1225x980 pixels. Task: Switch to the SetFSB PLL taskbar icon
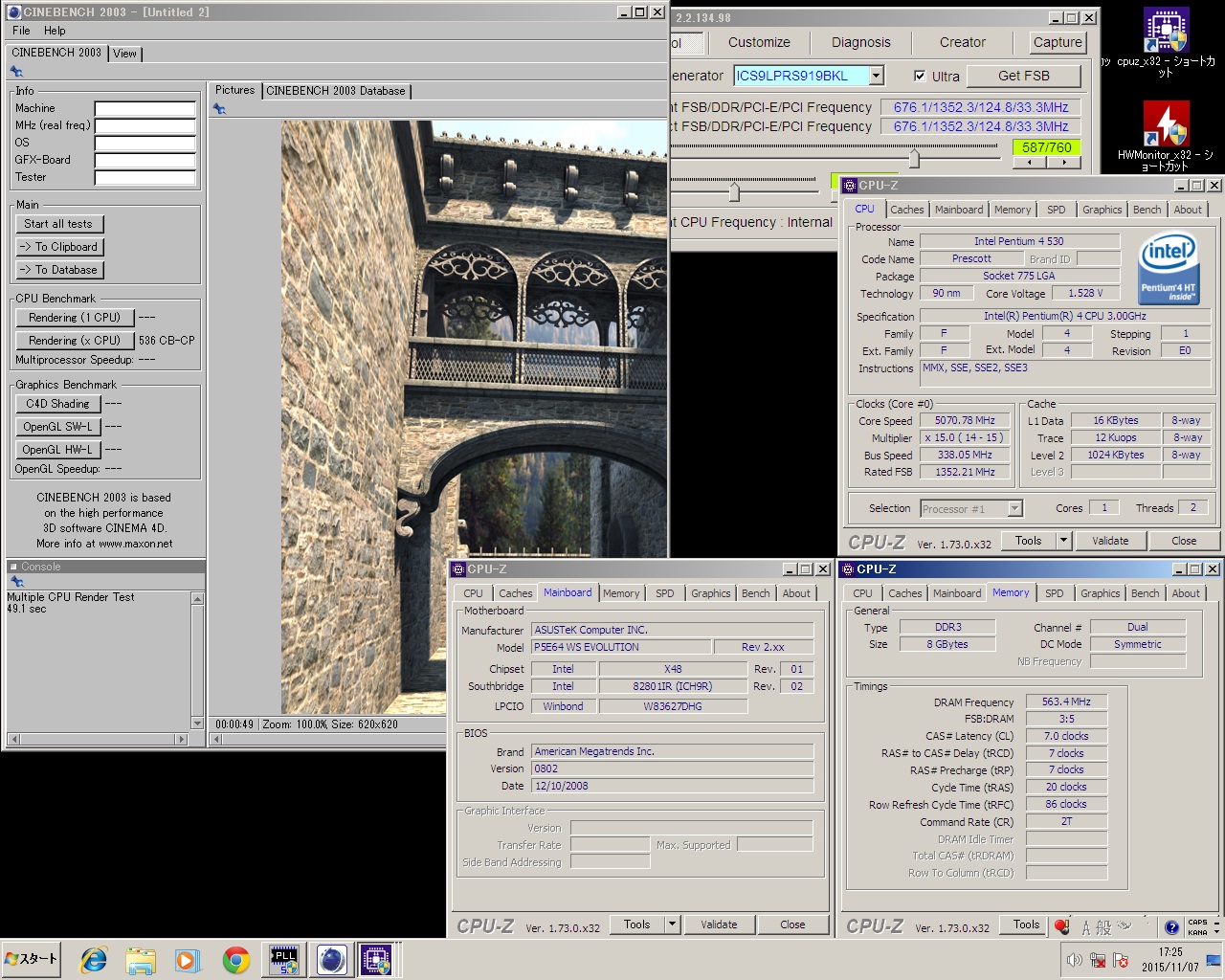click(x=284, y=960)
